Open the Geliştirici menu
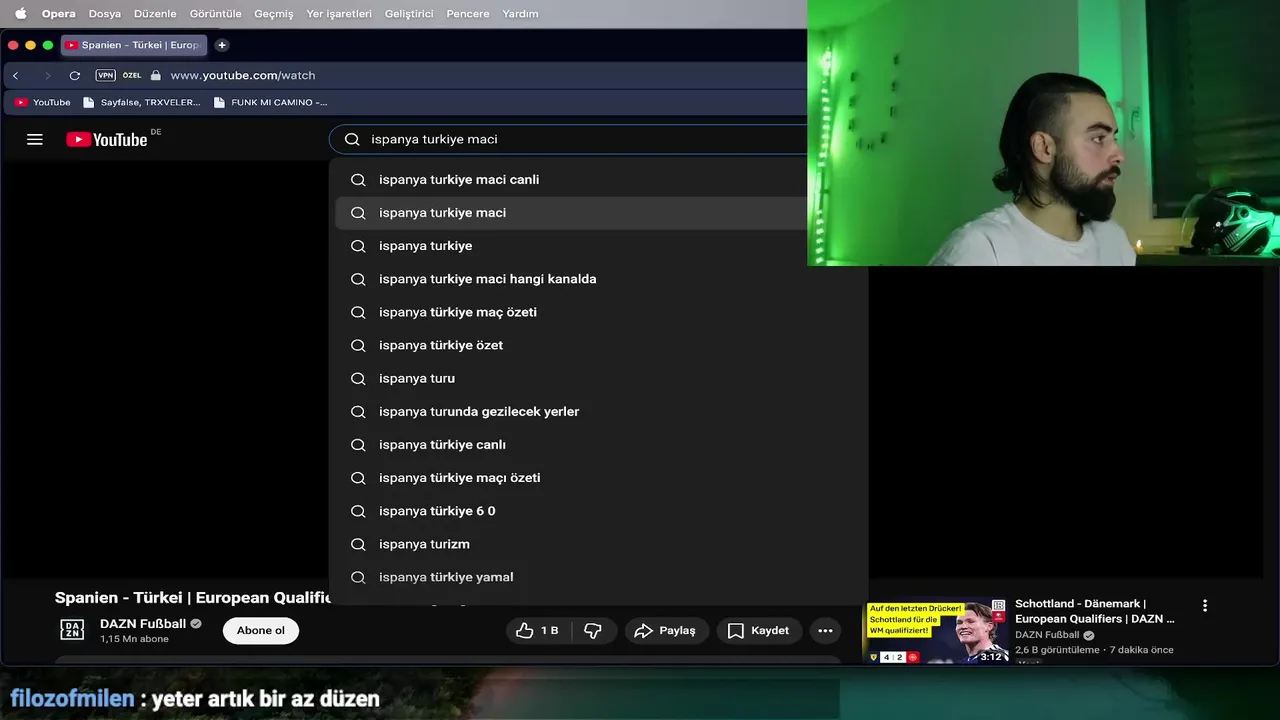 (409, 14)
